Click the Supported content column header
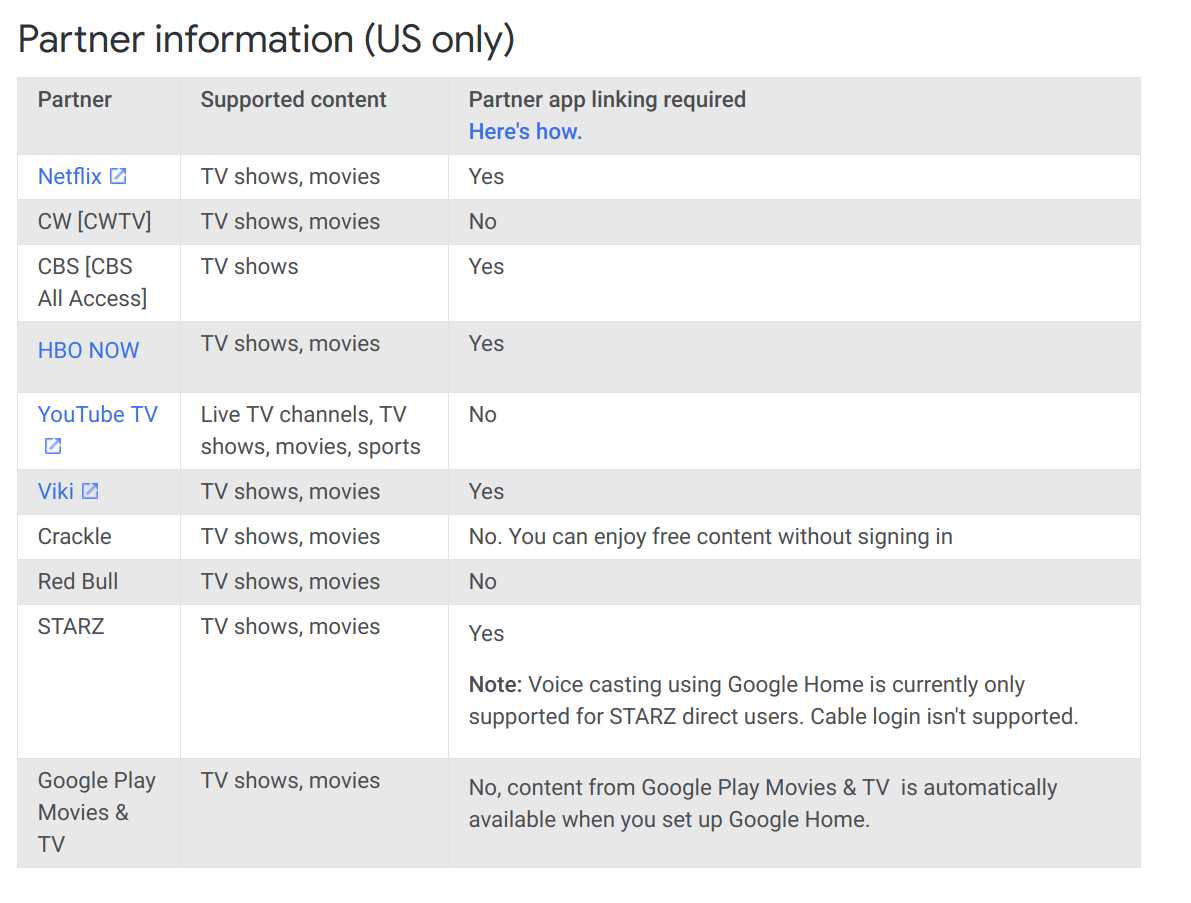Screen dimensions: 1191x903 click(293, 99)
